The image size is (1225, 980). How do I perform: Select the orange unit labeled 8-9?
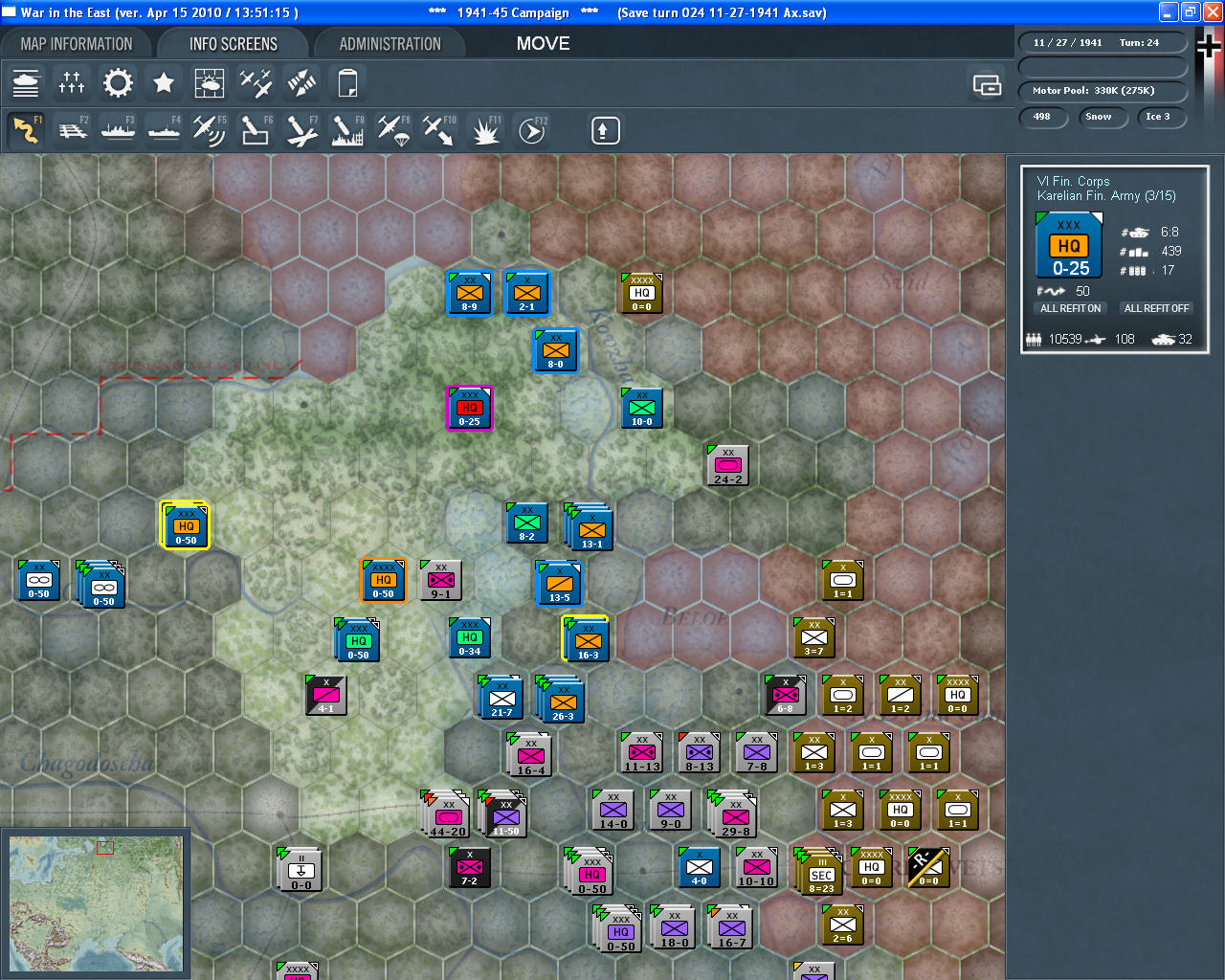point(470,293)
